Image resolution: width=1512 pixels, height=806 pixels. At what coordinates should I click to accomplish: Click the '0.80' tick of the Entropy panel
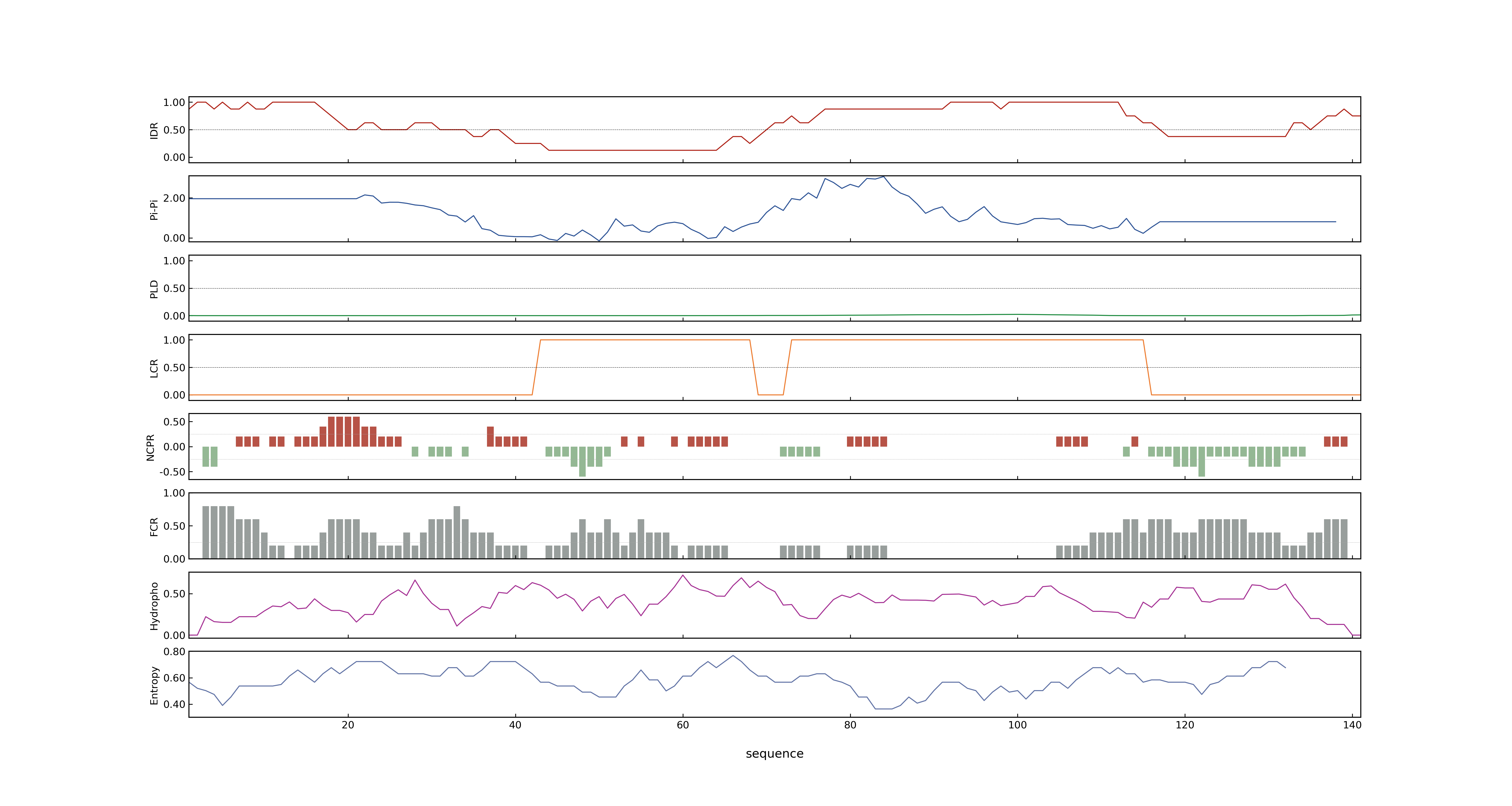click(x=174, y=652)
